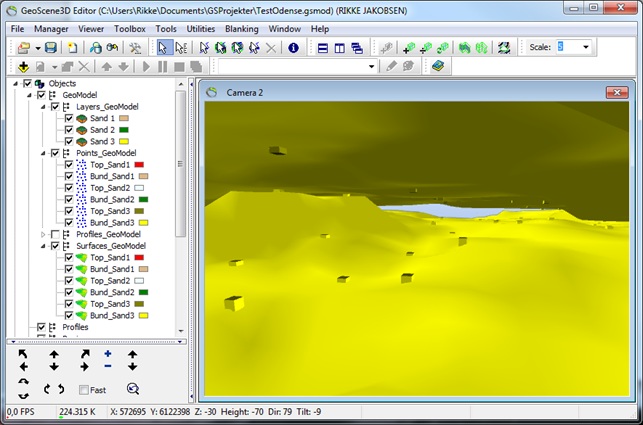Enable the Fast navigation checkbox

pyautogui.click(x=84, y=390)
